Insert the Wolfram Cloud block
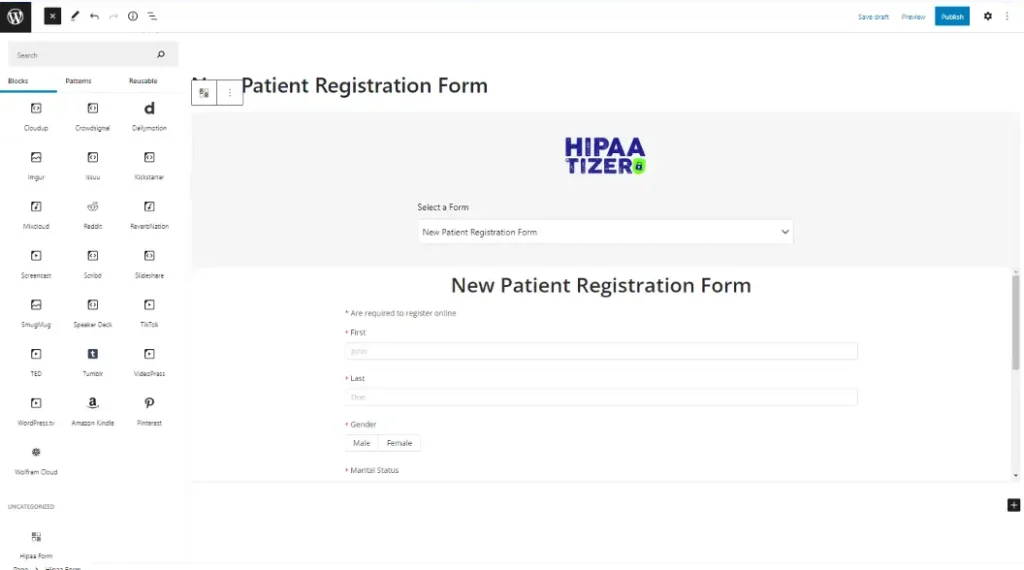 point(36,457)
